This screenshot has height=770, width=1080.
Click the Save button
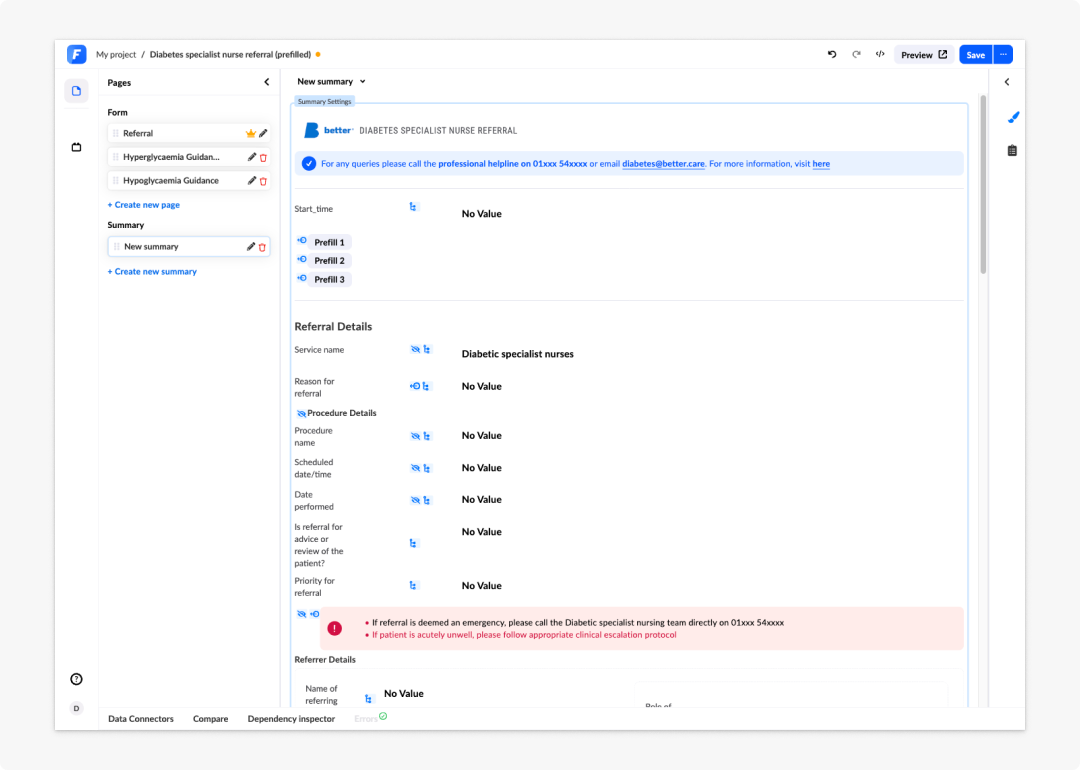(975, 54)
